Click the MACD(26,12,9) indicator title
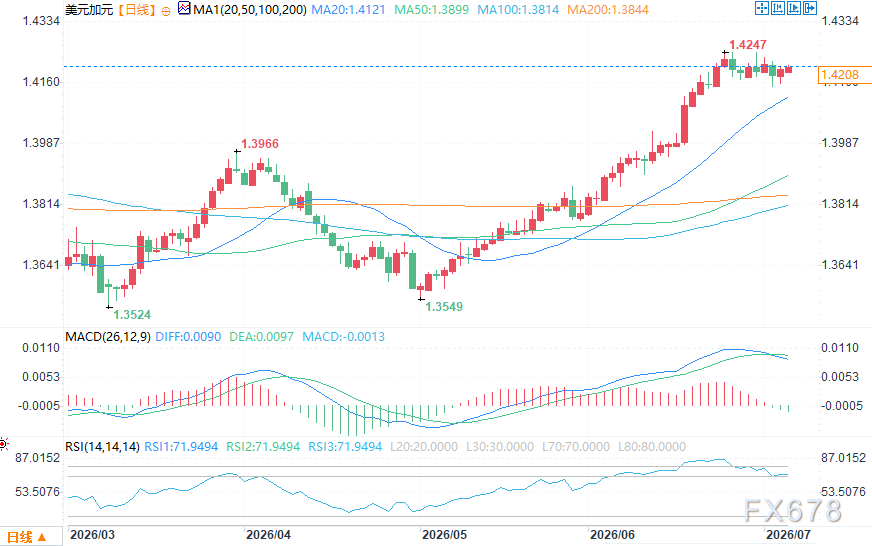This screenshot has width=872, height=546. click(108, 336)
